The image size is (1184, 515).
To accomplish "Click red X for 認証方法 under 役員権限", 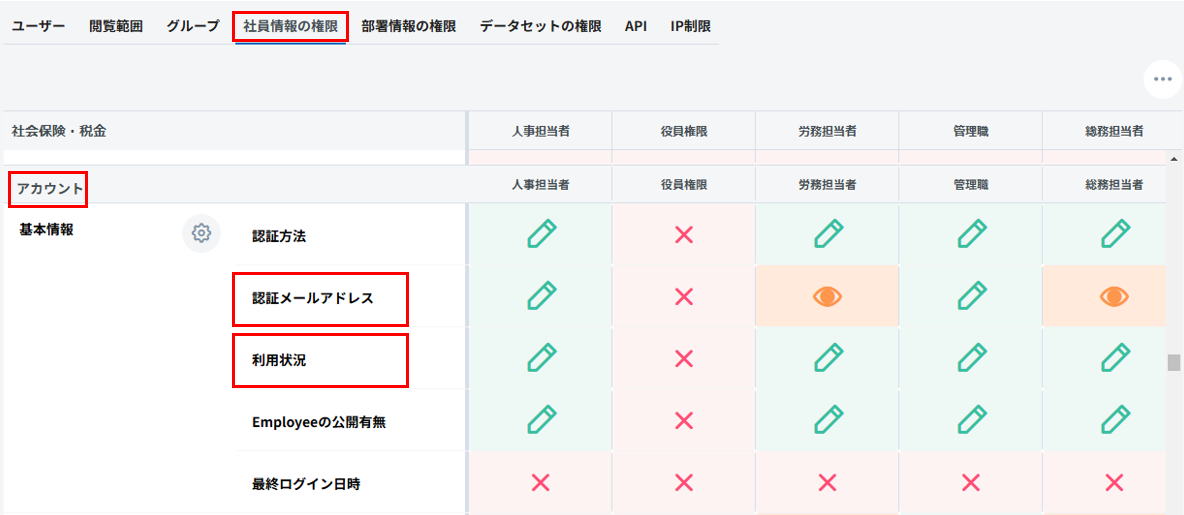I will click(x=684, y=234).
